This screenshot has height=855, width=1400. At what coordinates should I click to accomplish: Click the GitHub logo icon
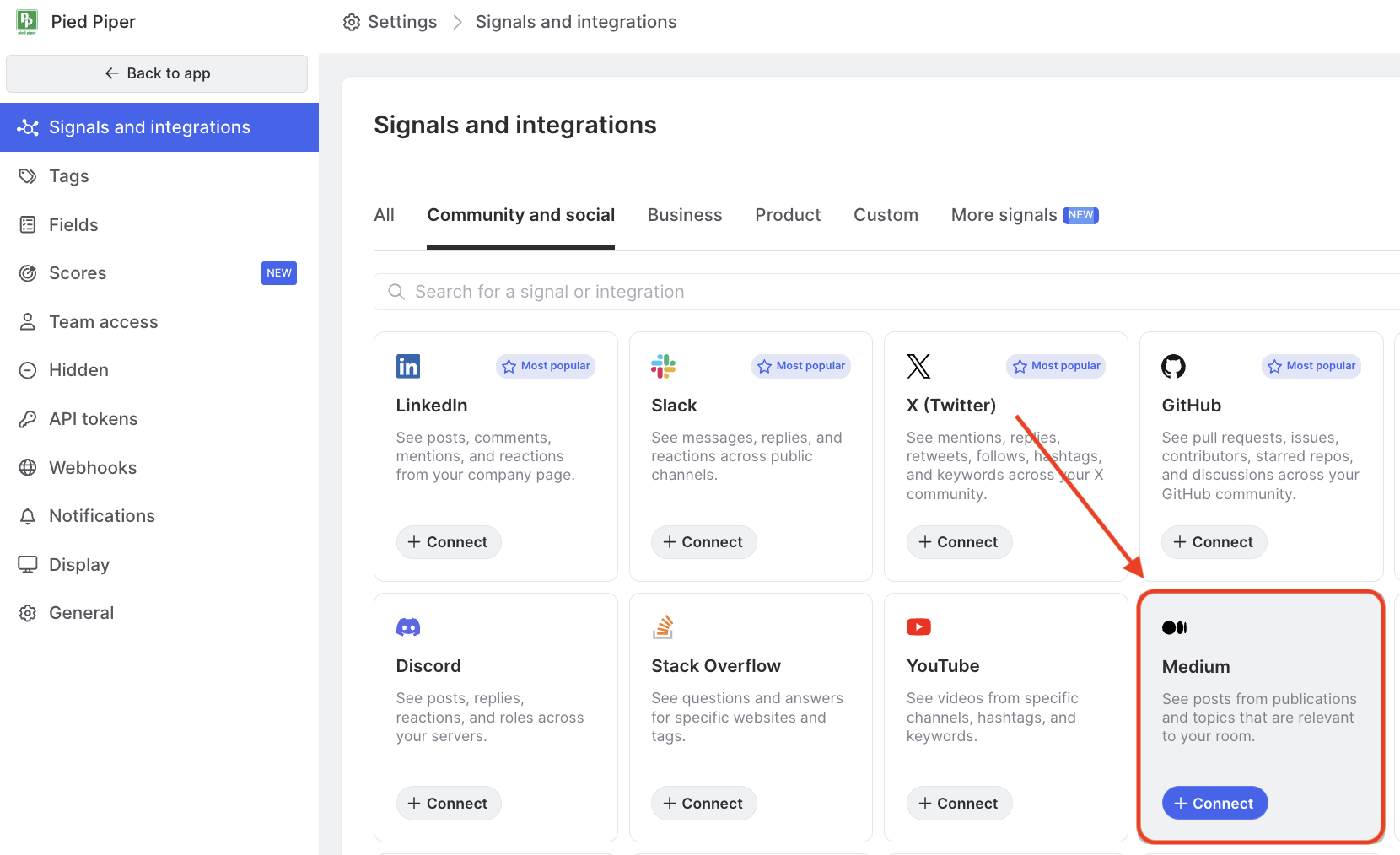coord(1173,366)
